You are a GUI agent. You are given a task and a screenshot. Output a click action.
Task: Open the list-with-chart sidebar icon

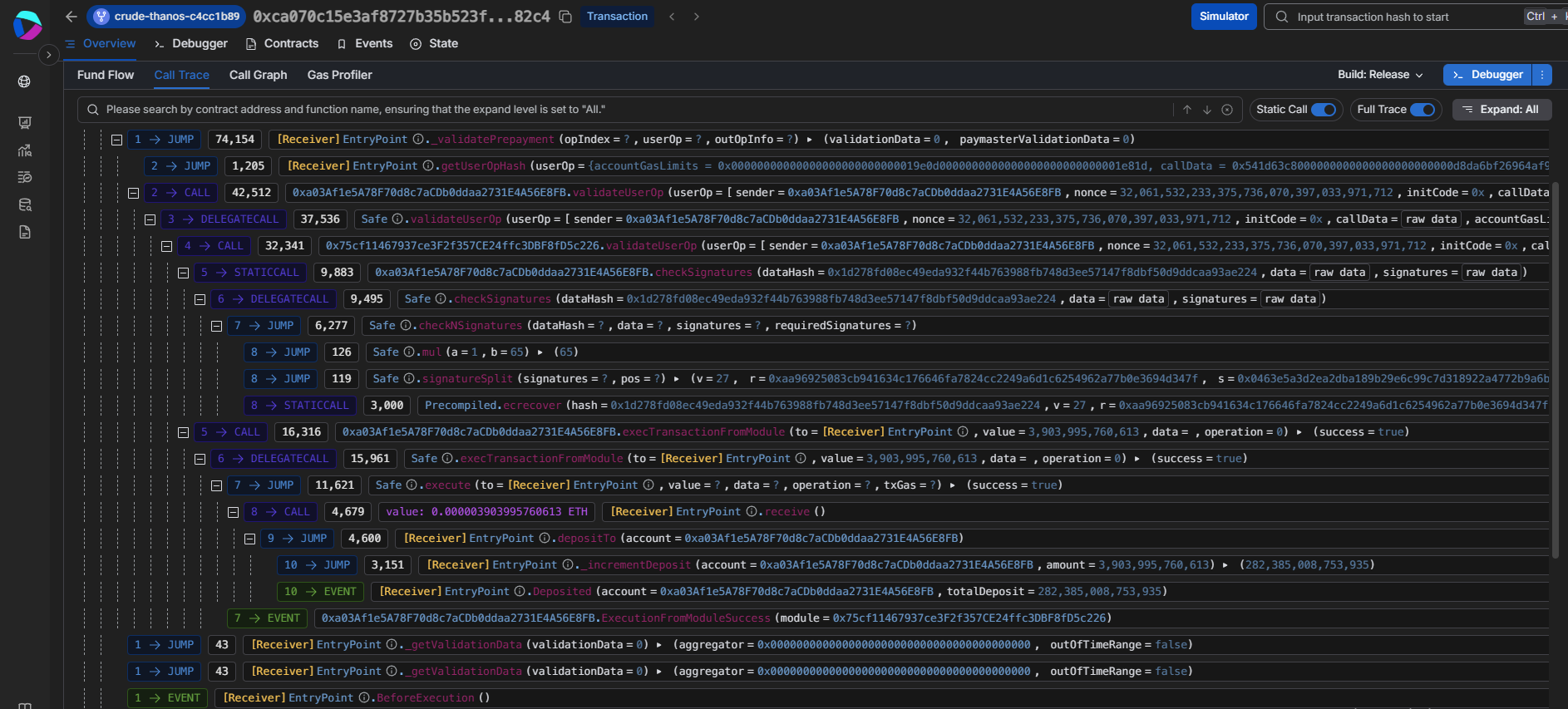[25, 177]
